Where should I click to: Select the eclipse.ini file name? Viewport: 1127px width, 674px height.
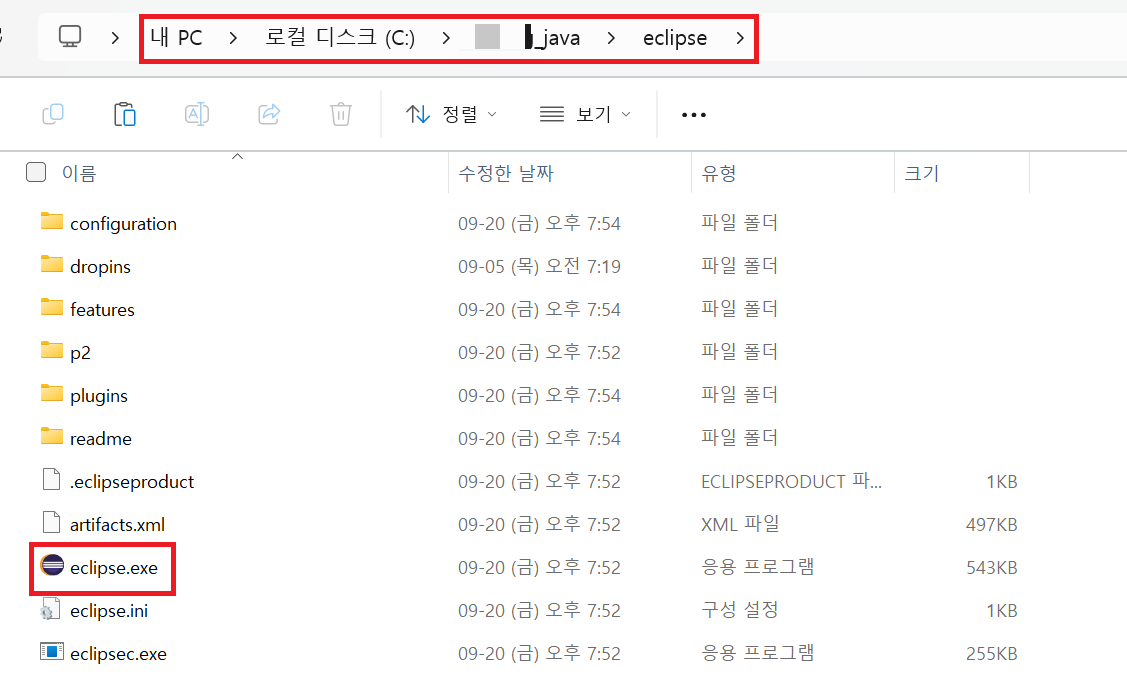point(109,611)
